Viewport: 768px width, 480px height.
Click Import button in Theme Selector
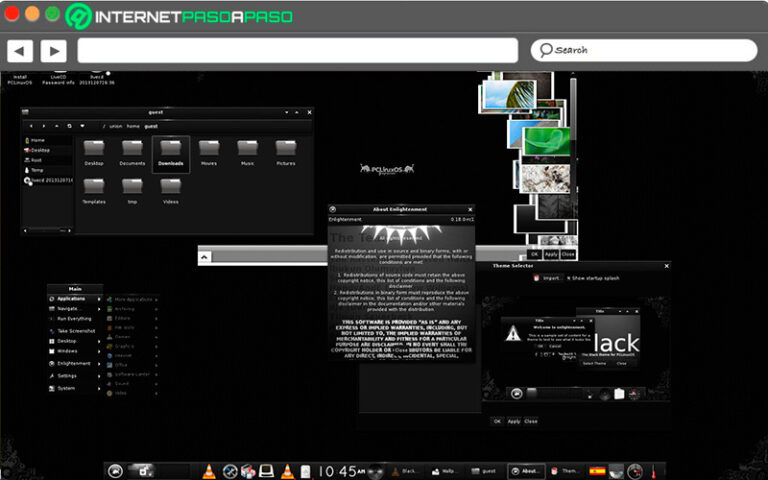pyautogui.click(x=548, y=279)
